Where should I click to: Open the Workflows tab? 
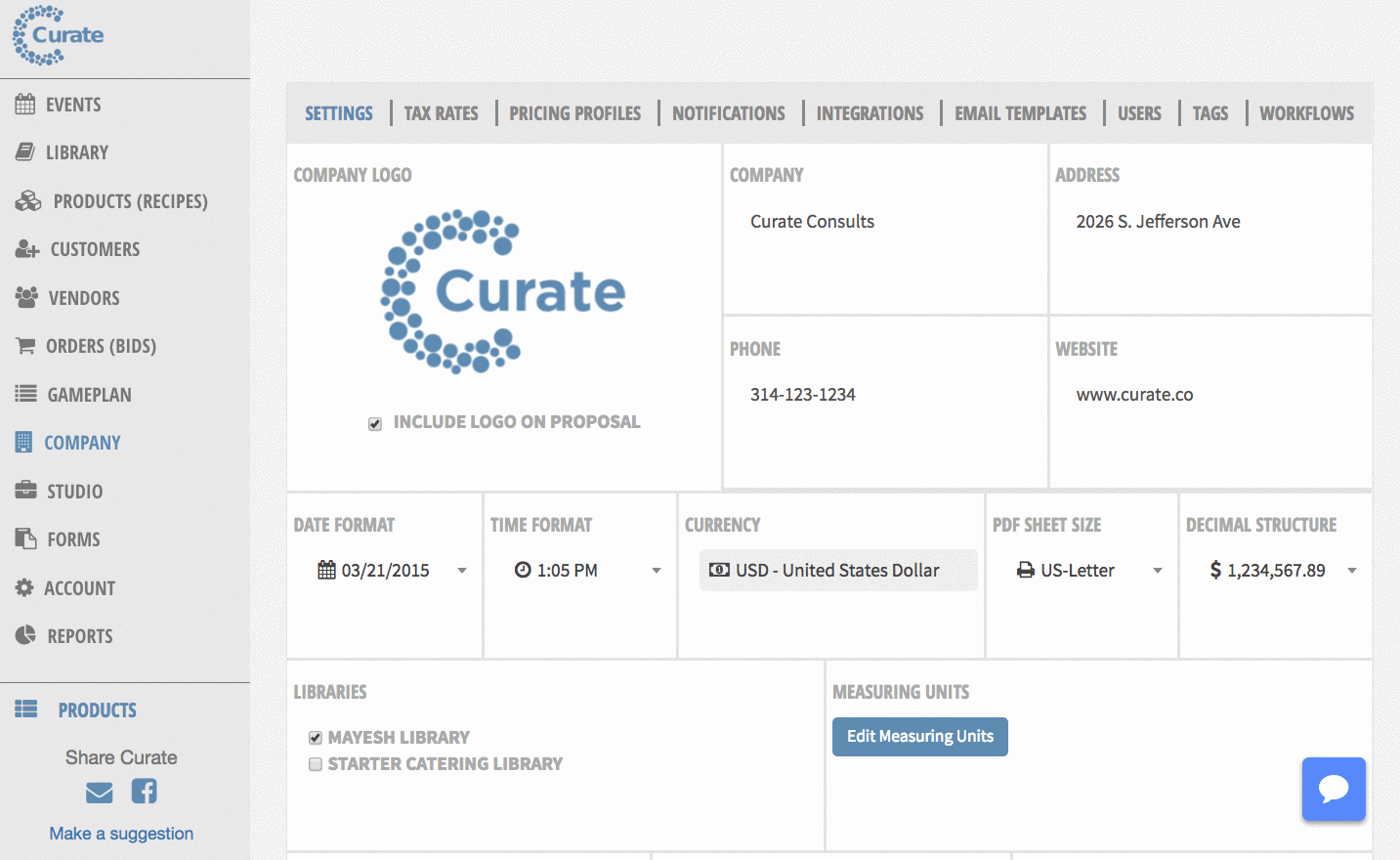(x=1307, y=113)
